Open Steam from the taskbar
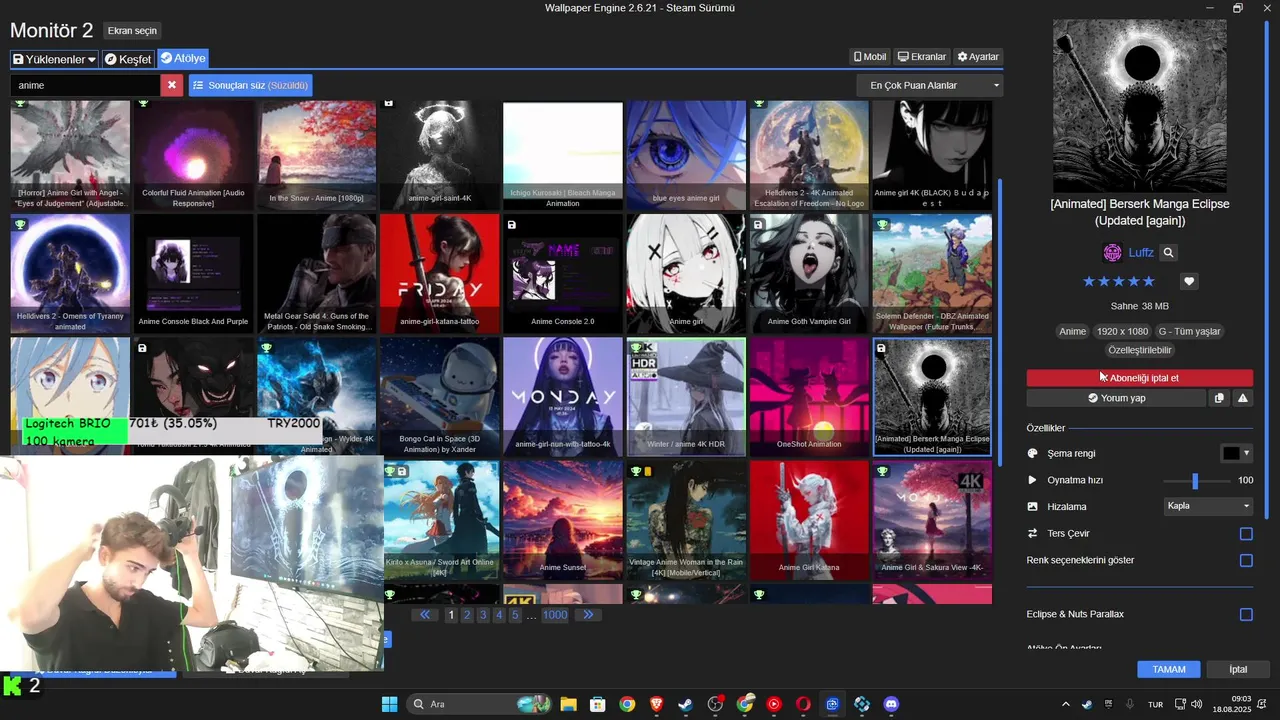 (x=686, y=704)
